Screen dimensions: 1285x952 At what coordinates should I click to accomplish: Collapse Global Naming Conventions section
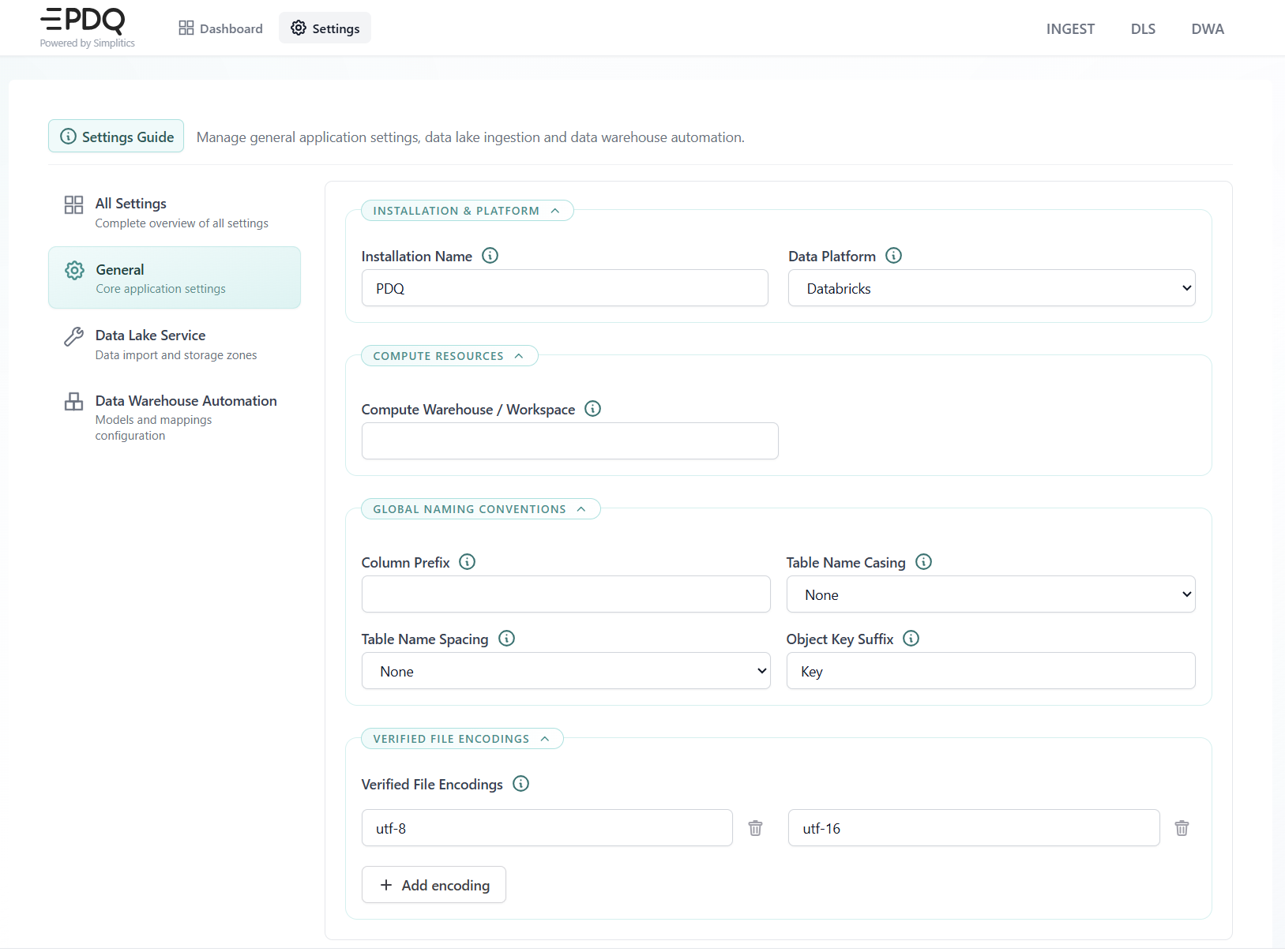pyautogui.click(x=480, y=509)
